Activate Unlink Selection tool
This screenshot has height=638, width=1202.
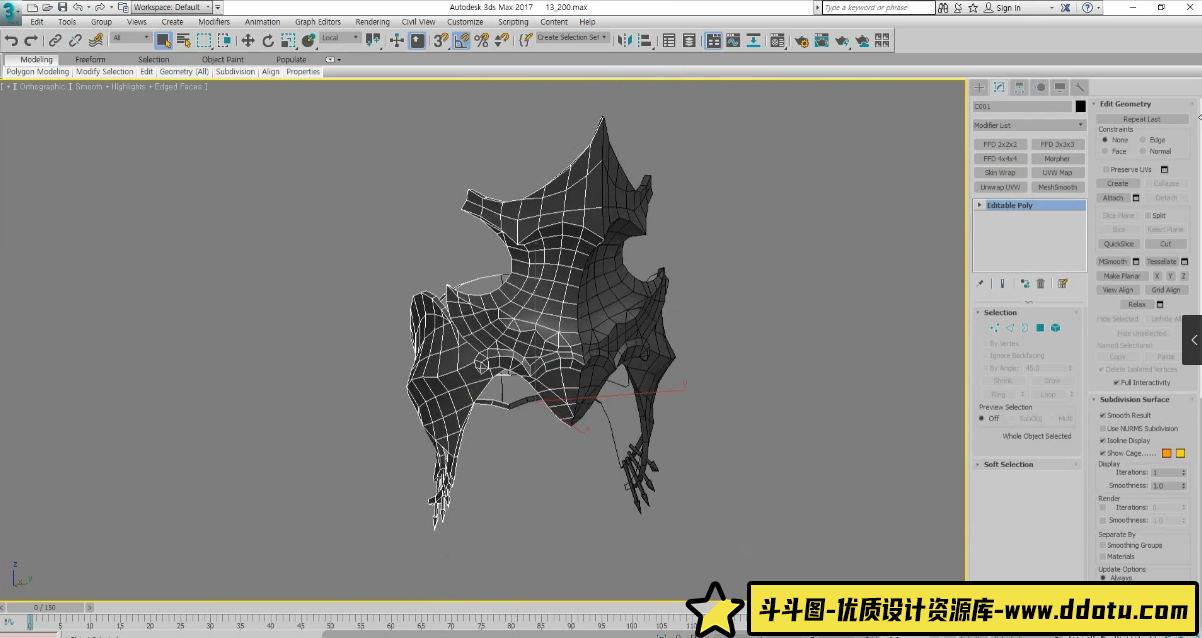(x=75, y=40)
